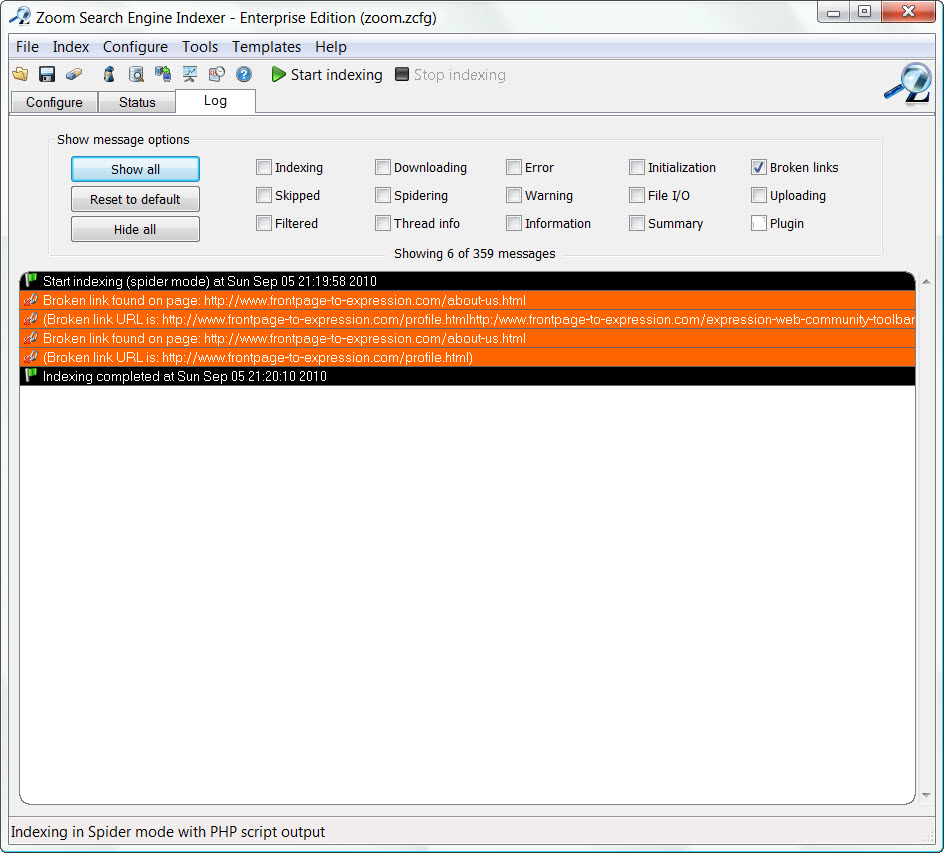Save configuration using the floppy disk icon
944x853 pixels.
coord(47,74)
